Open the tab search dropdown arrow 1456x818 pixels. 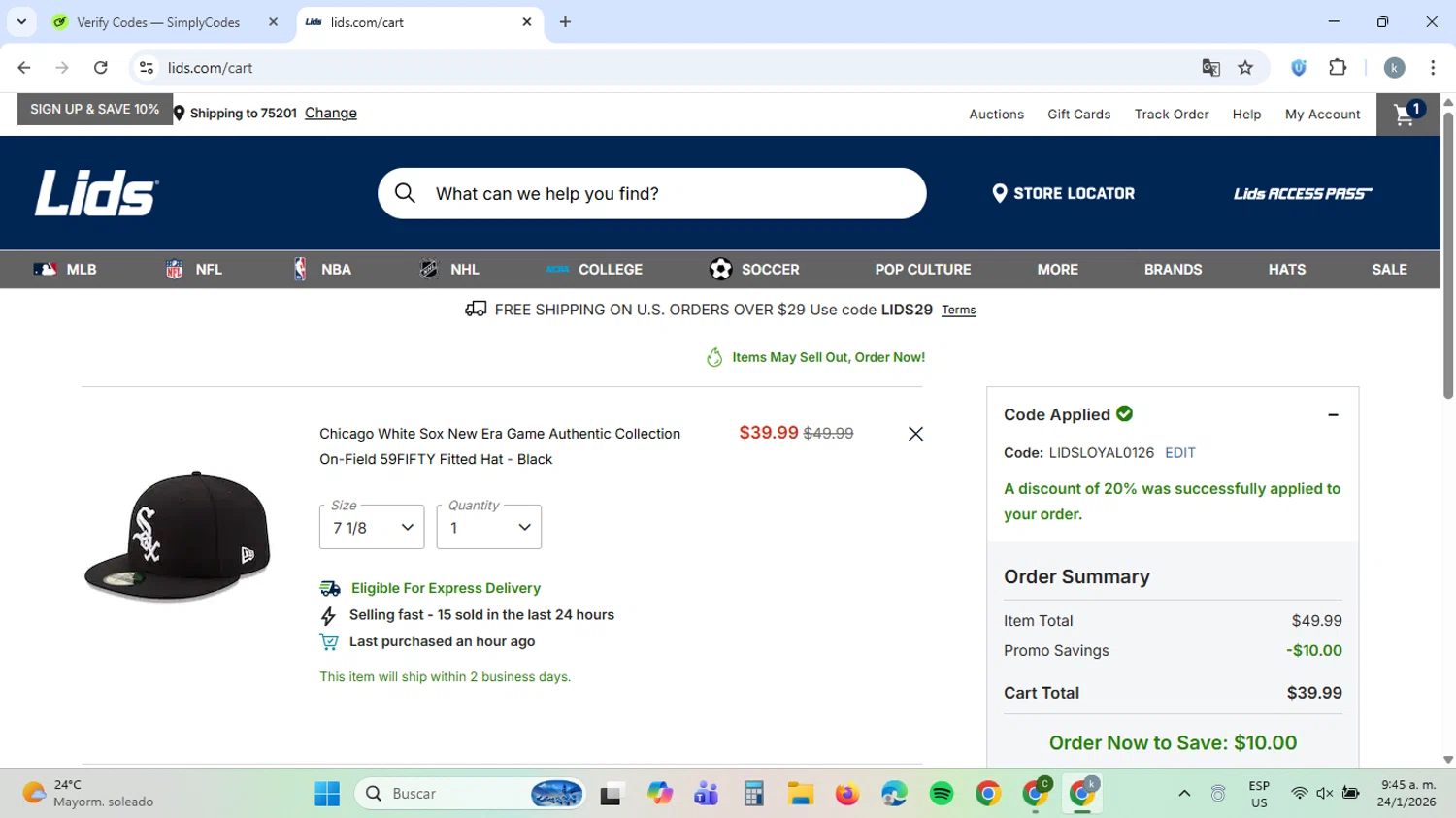tap(21, 21)
